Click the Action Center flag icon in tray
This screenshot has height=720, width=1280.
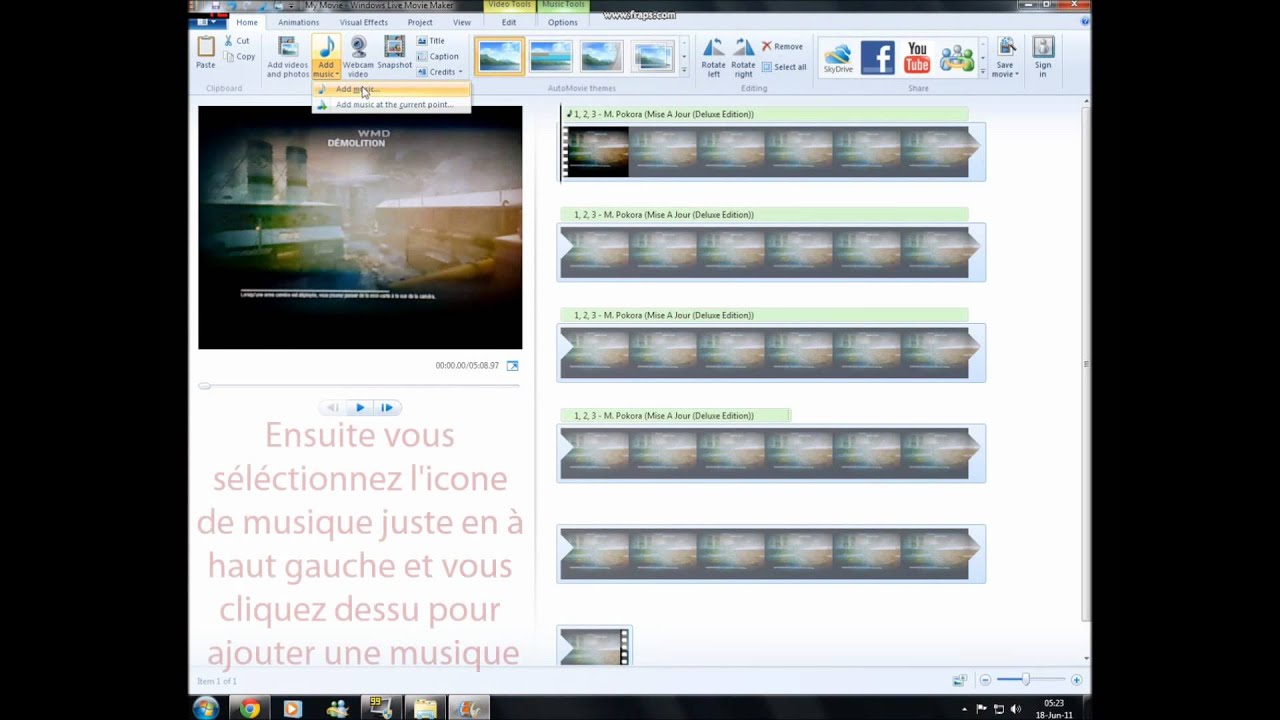click(x=982, y=709)
